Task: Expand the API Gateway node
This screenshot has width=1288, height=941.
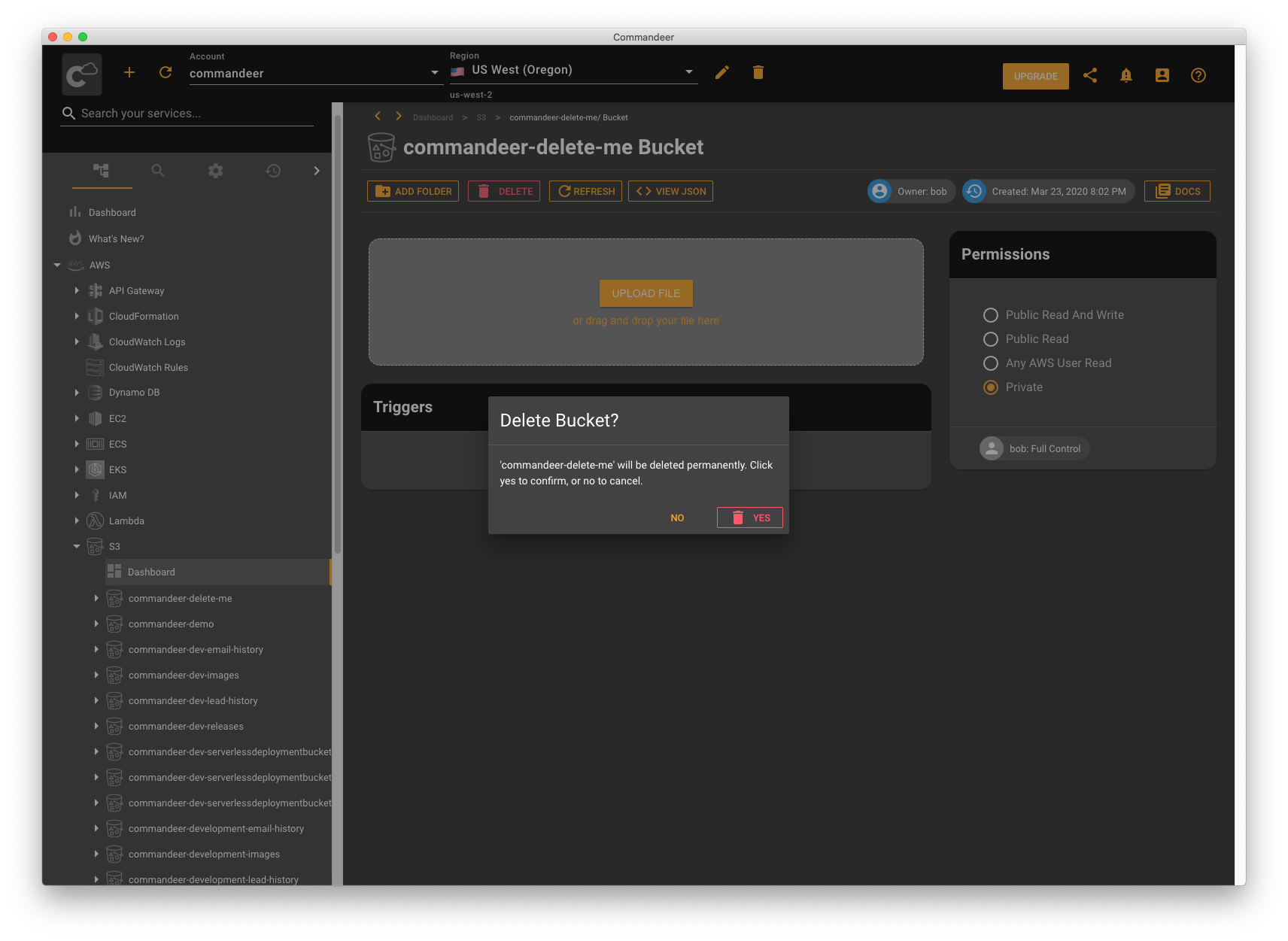Action: 77,290
